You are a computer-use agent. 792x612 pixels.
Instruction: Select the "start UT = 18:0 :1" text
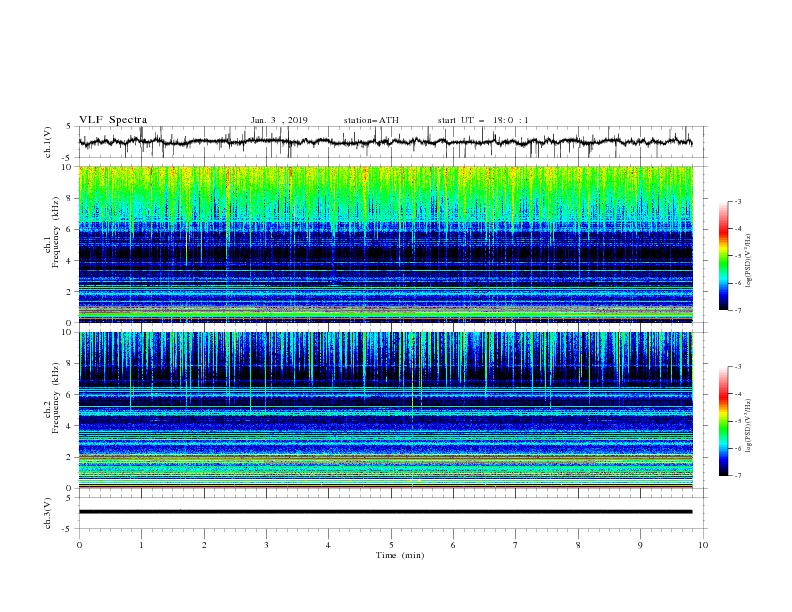[483, 120]
